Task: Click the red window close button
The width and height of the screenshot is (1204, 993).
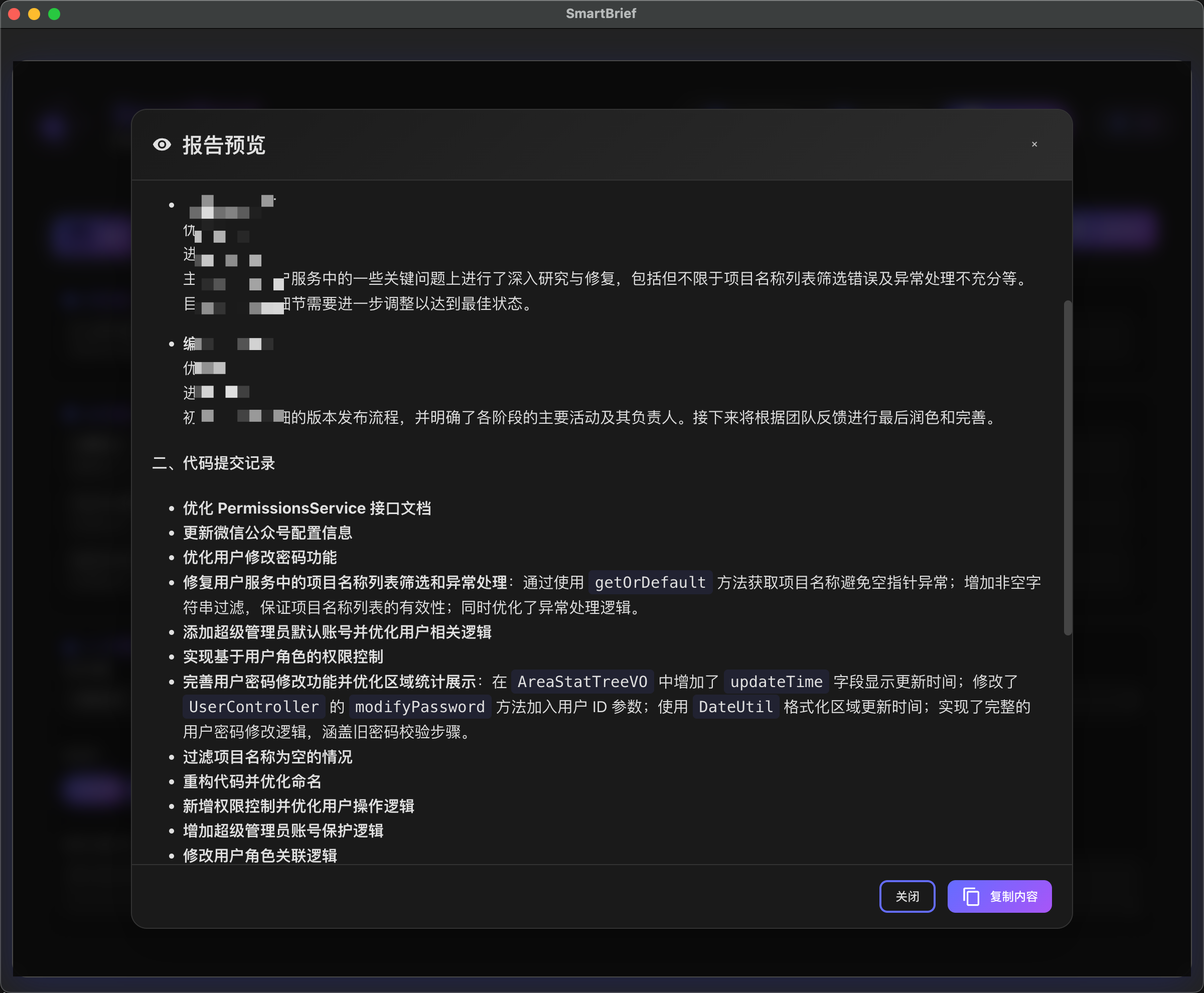Action: (x=15, y=14)
